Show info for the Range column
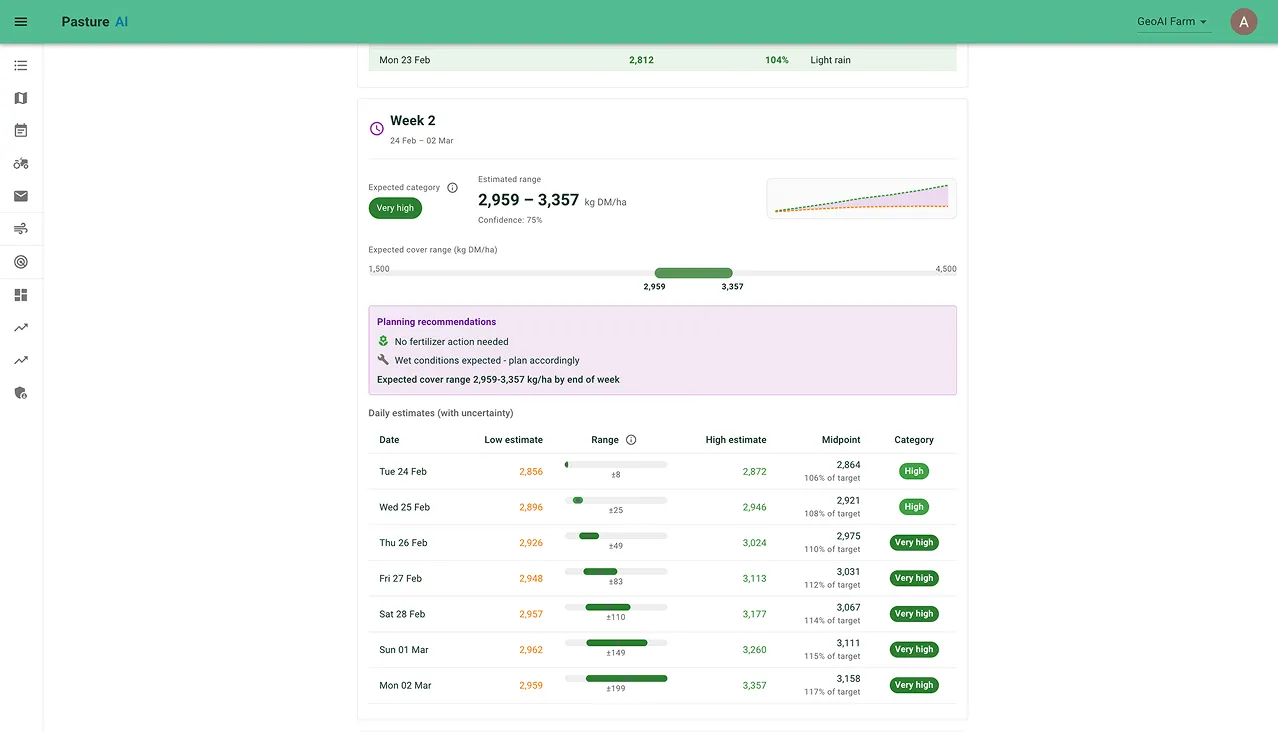Image resolution: width=1278 pixels, height=732 pixels. pyautogui.click(x=631, y=440)
